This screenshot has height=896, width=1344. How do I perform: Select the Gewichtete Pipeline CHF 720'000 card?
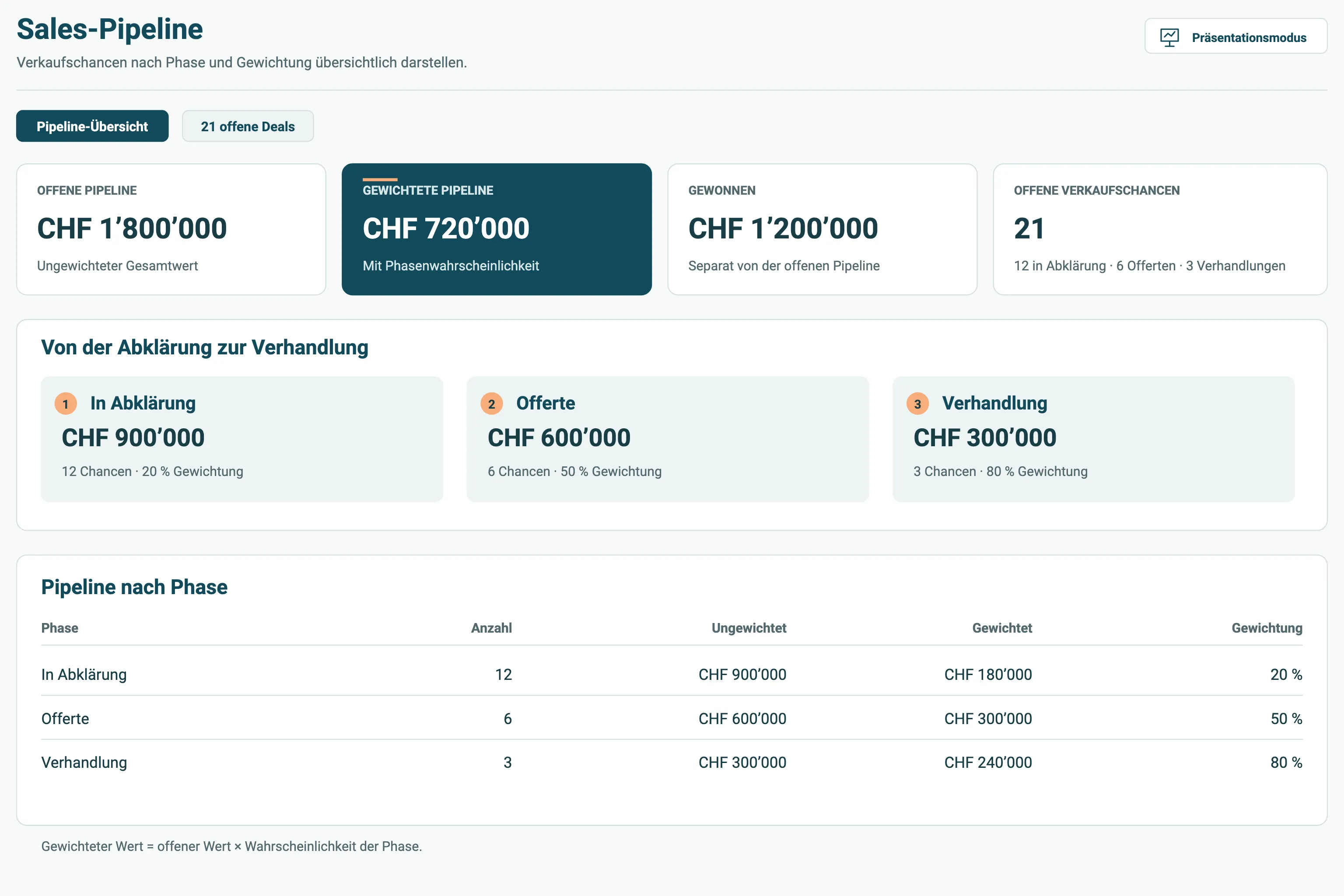coord(497,229)
